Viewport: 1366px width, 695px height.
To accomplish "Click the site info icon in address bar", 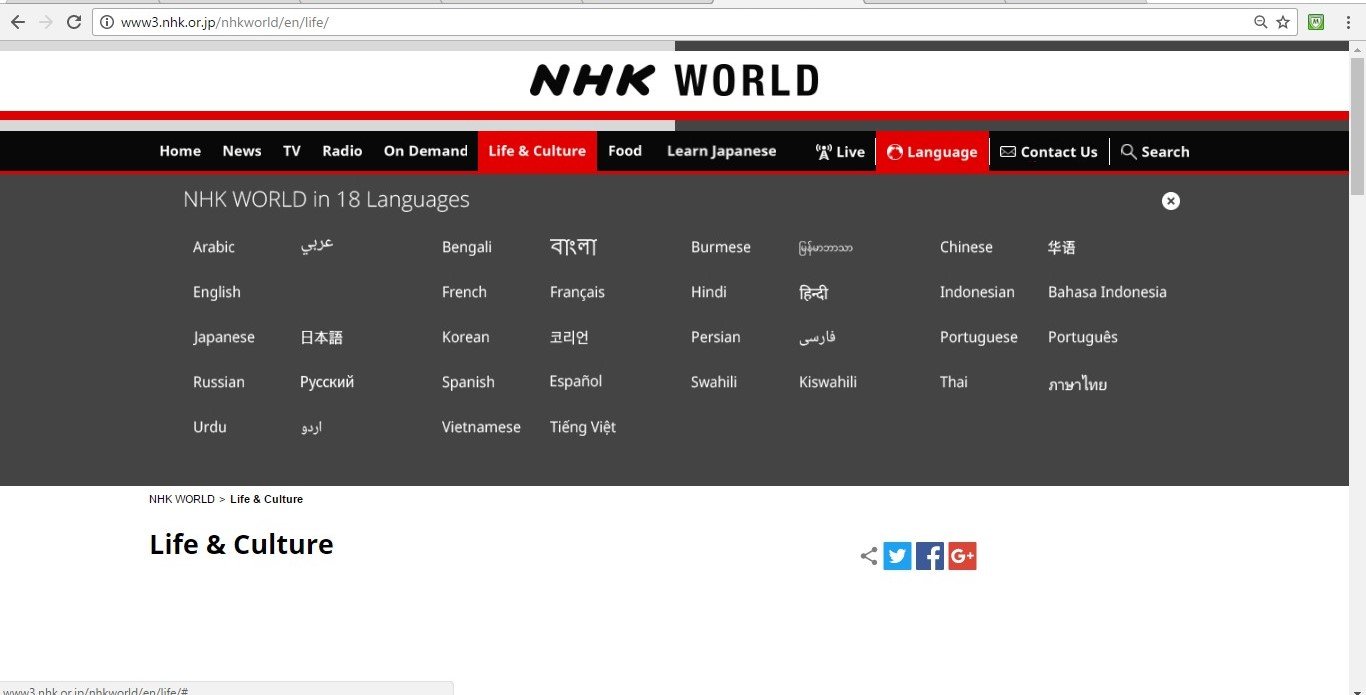I will point(106,22).
